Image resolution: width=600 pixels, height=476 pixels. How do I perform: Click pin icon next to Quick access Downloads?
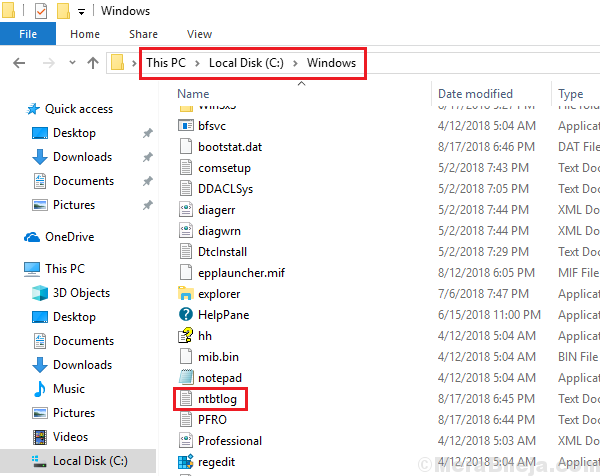click(x=148, y=157)
